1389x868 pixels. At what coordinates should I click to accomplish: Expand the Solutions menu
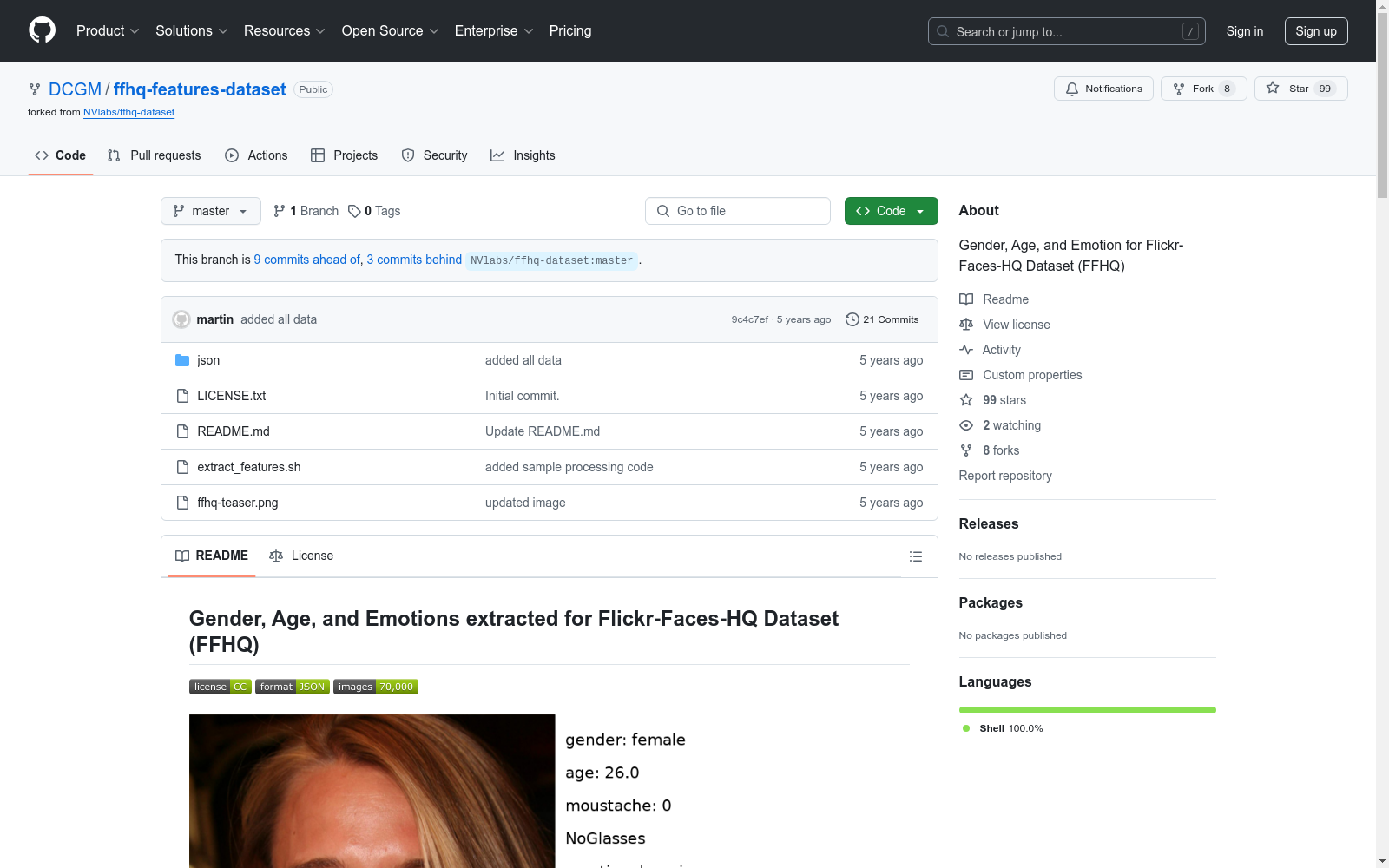pos(192,30)
